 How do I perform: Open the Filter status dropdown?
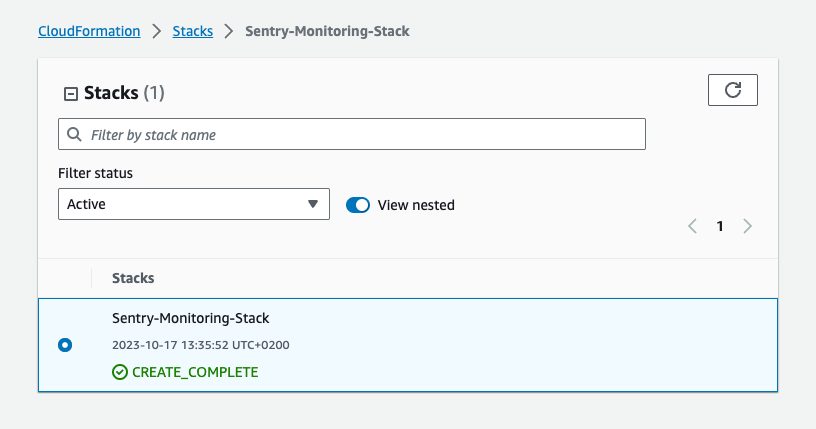tap(193, 204)
